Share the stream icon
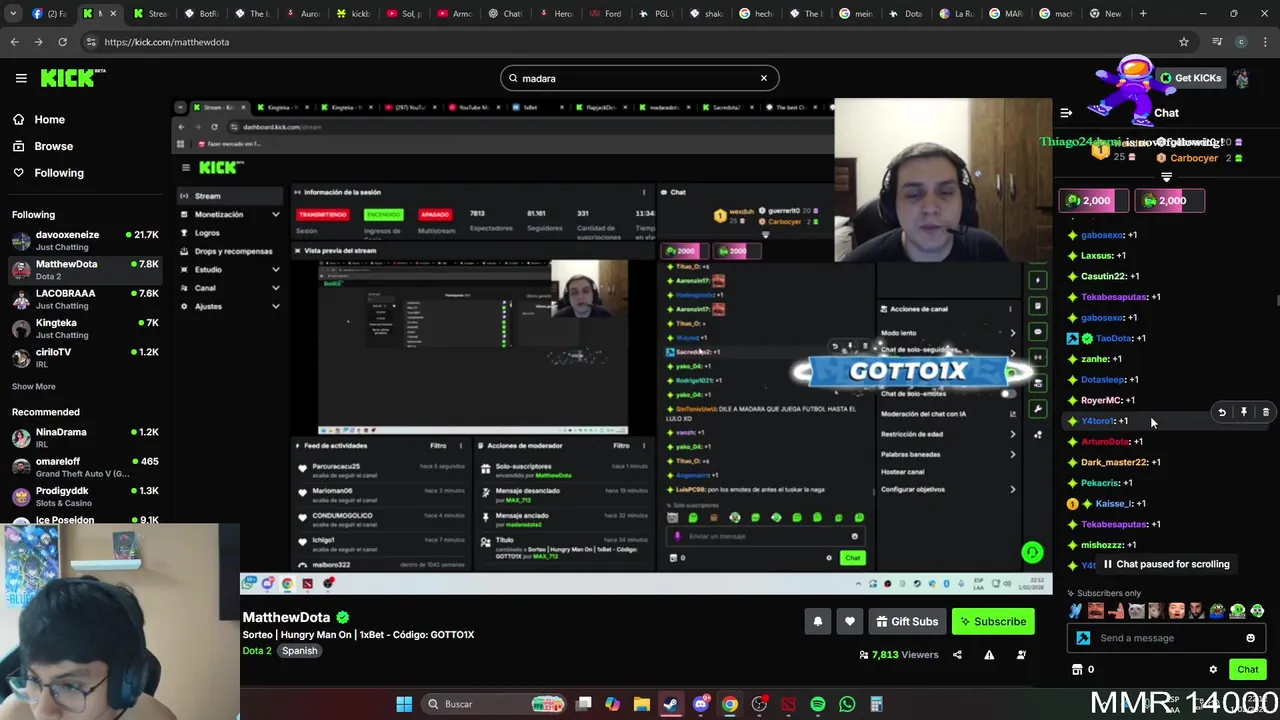1280x720 pixels. 957,655
